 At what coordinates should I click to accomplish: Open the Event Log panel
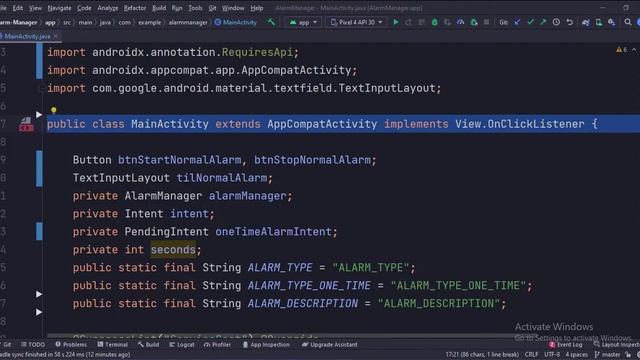tap(565, 344)
